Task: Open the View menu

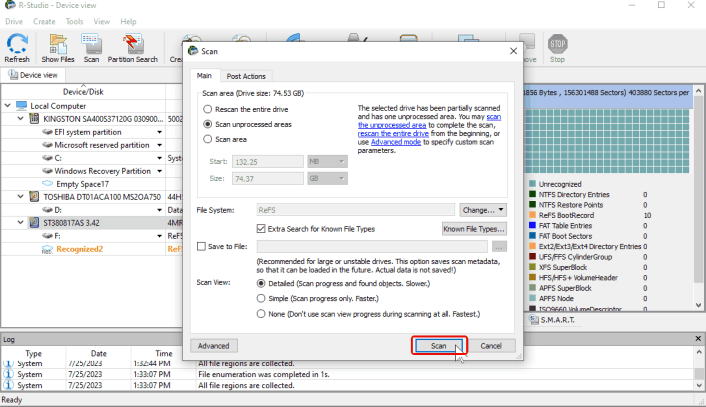Action: [101, 22]
